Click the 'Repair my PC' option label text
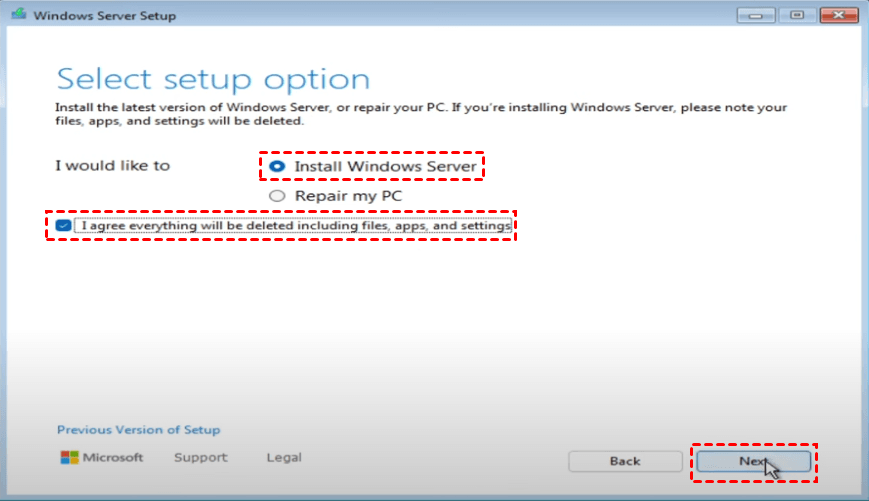The image size is (869, 501). [x=348, y=196]
